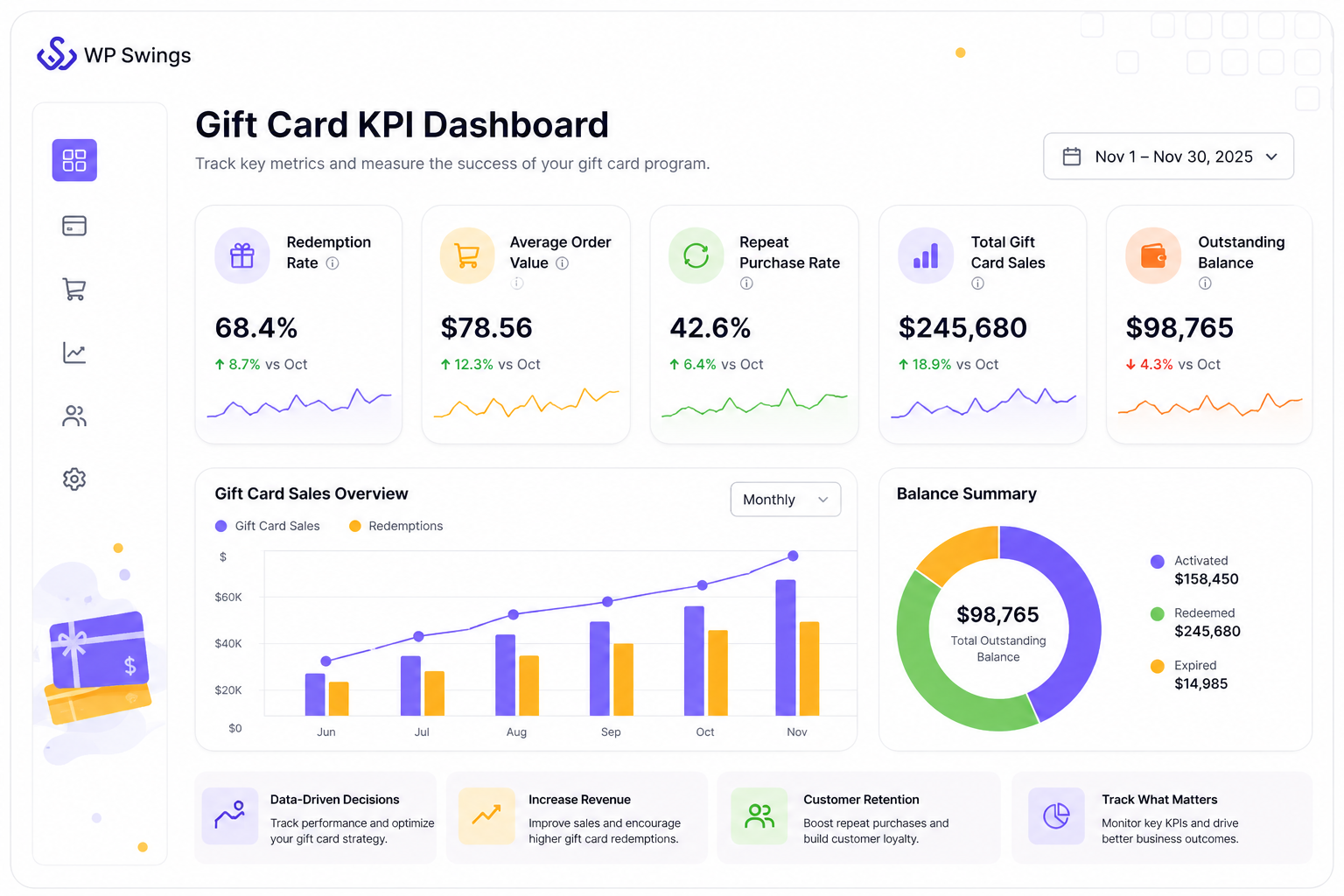Click the cart icon on Average Order Value card
The image size is (1344, 896).
[467, 255]
